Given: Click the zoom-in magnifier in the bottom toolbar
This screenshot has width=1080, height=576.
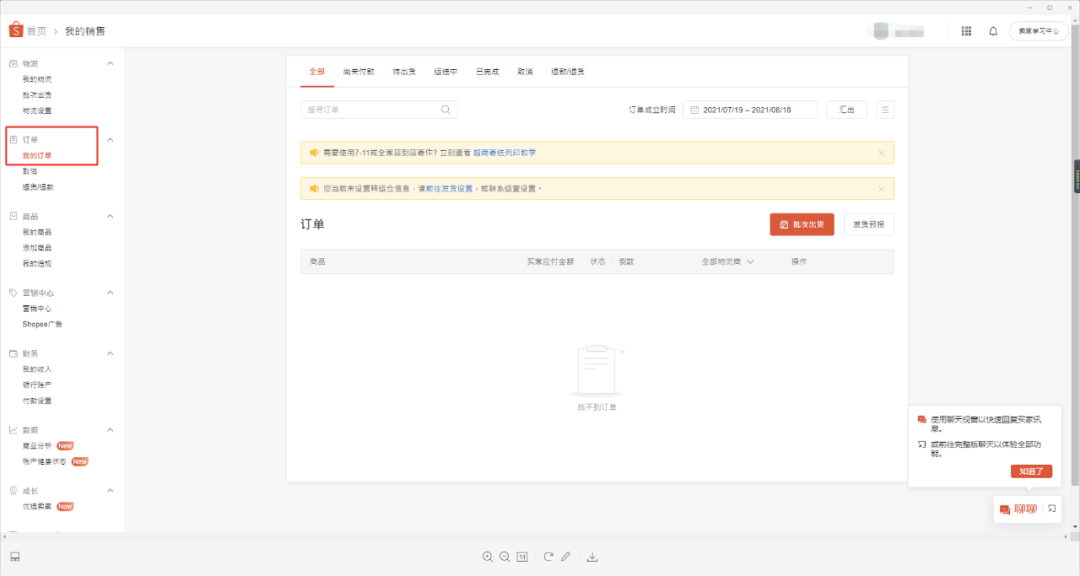Looking at the screenshot, I should coord(488,557).
